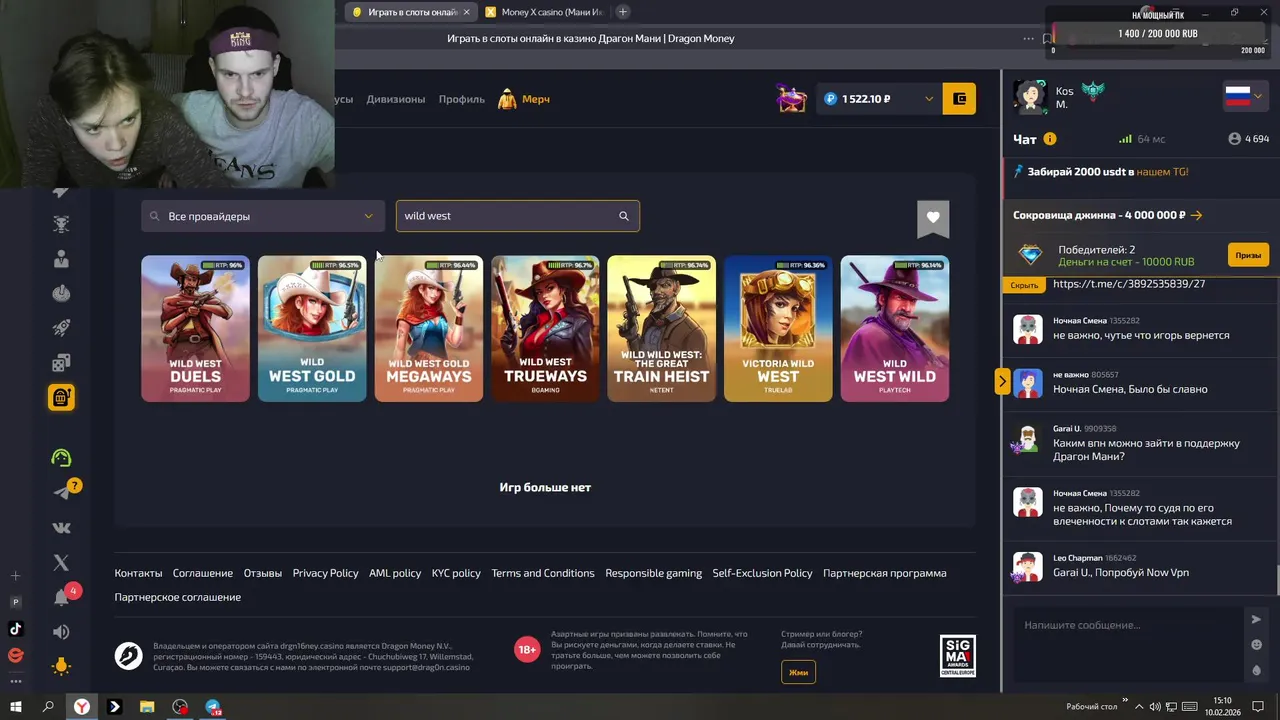Click the Призы button
The width and height of the screenshot is (1280, 720).
tap(1248, 255)
